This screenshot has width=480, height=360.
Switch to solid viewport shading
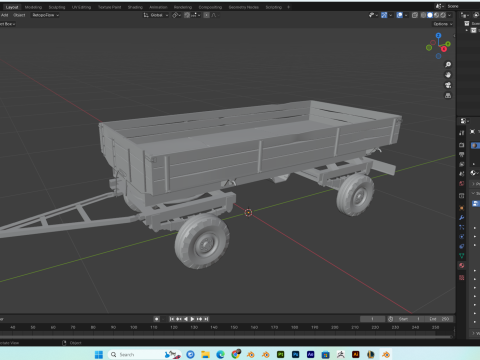point(430,15)
